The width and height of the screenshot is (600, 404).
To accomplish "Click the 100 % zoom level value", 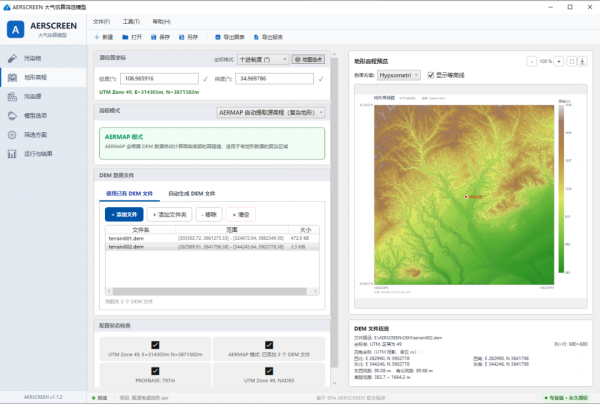I will (x=545, y=61).
